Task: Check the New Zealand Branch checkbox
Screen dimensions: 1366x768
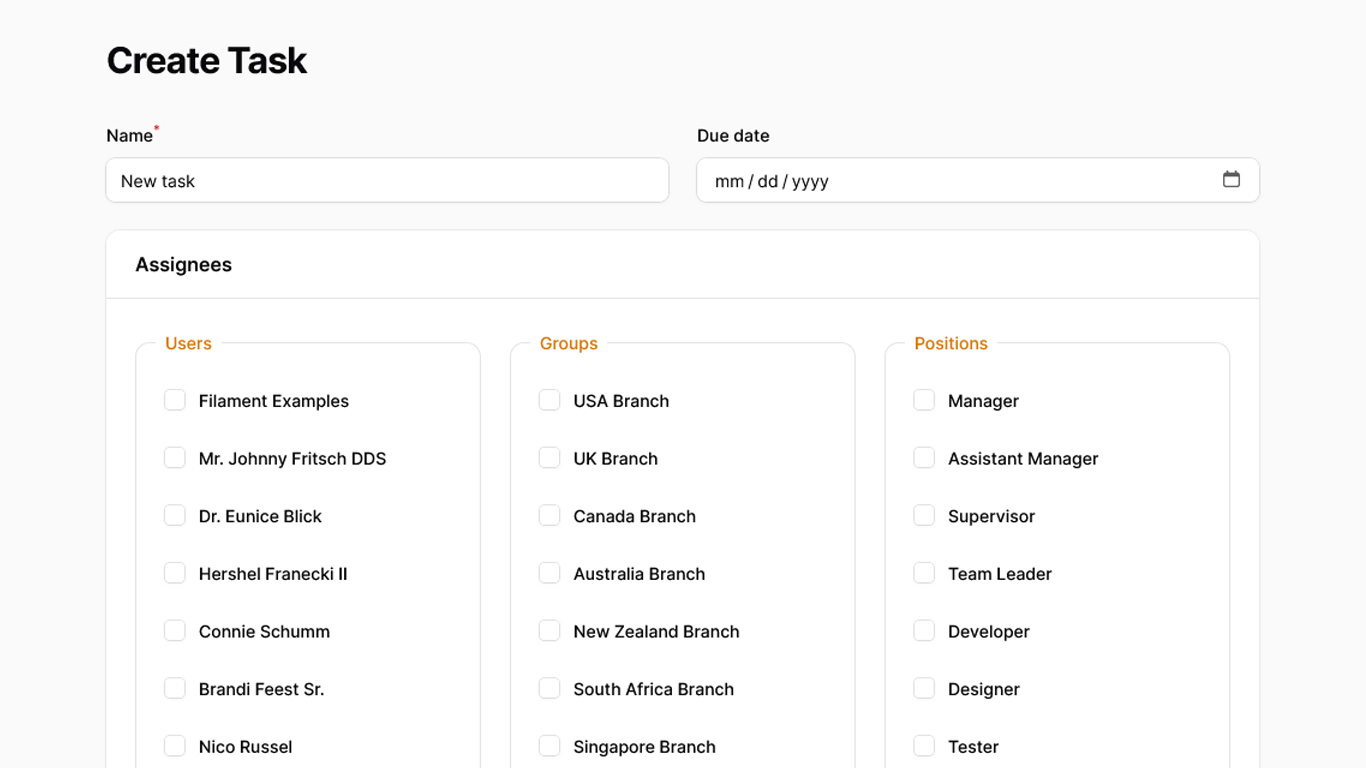Action: 549,631
